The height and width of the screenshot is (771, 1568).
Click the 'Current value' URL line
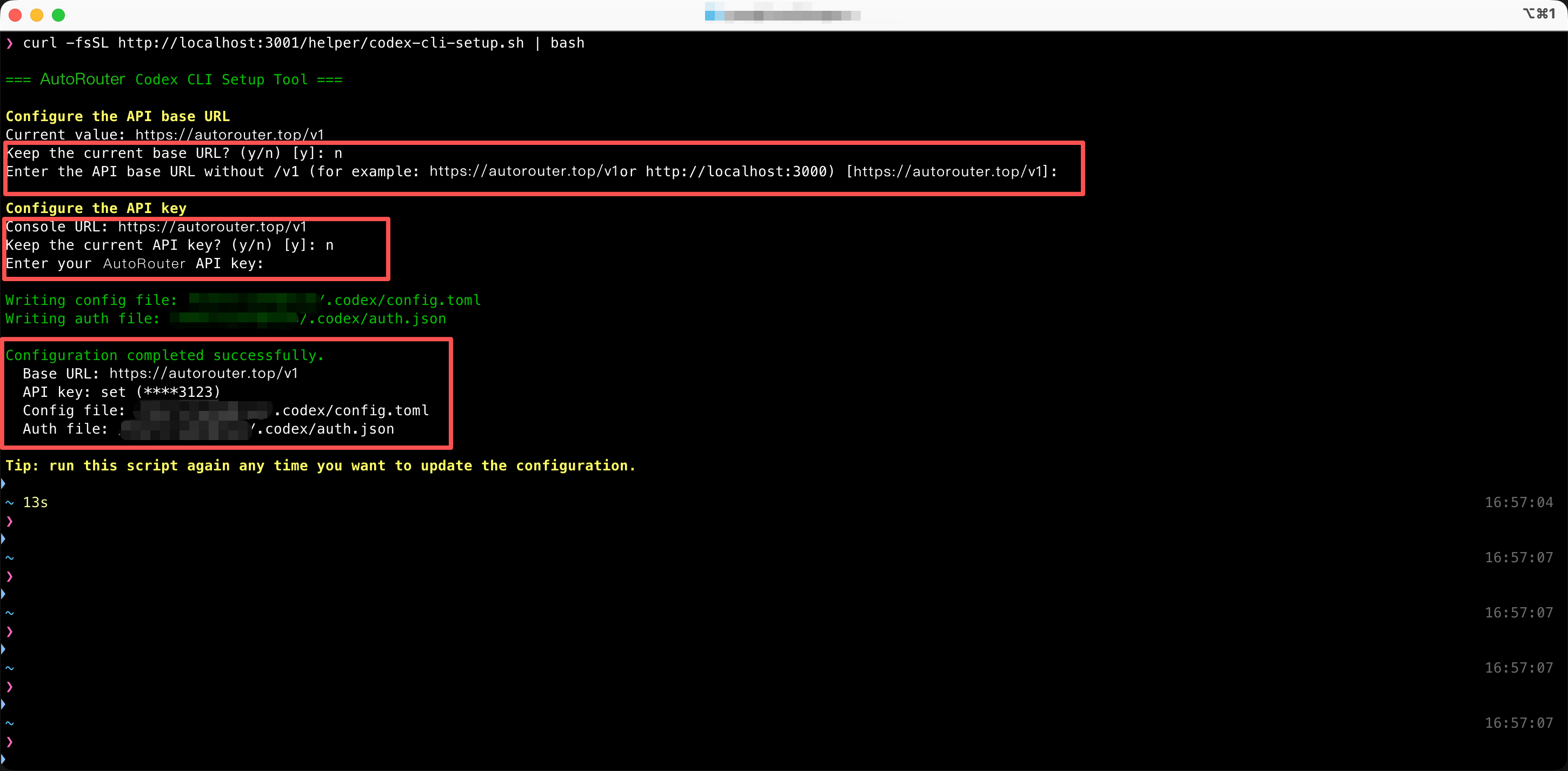[165, 135]
